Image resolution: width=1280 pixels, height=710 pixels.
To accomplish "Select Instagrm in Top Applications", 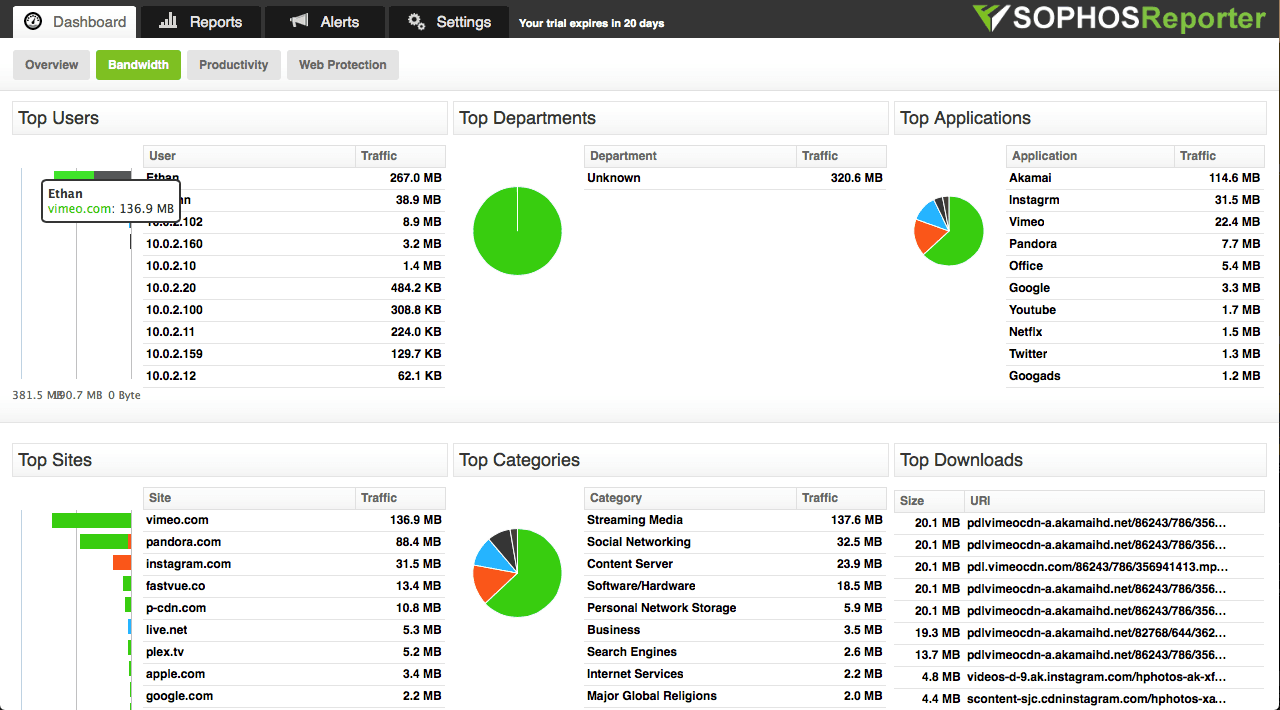I will click(x=1135, y=200).
